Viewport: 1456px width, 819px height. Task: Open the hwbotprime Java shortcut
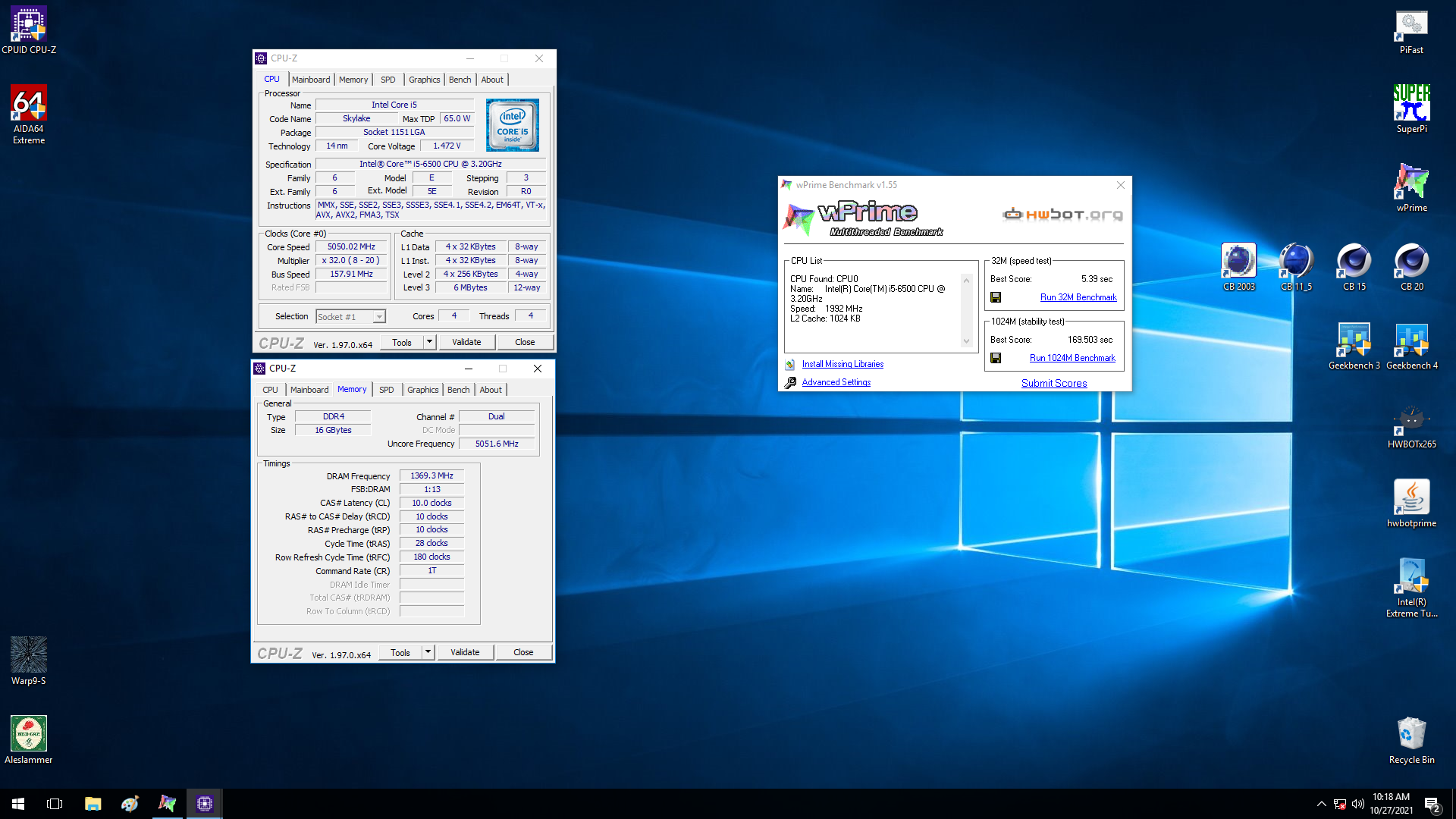coord(1411,504)
